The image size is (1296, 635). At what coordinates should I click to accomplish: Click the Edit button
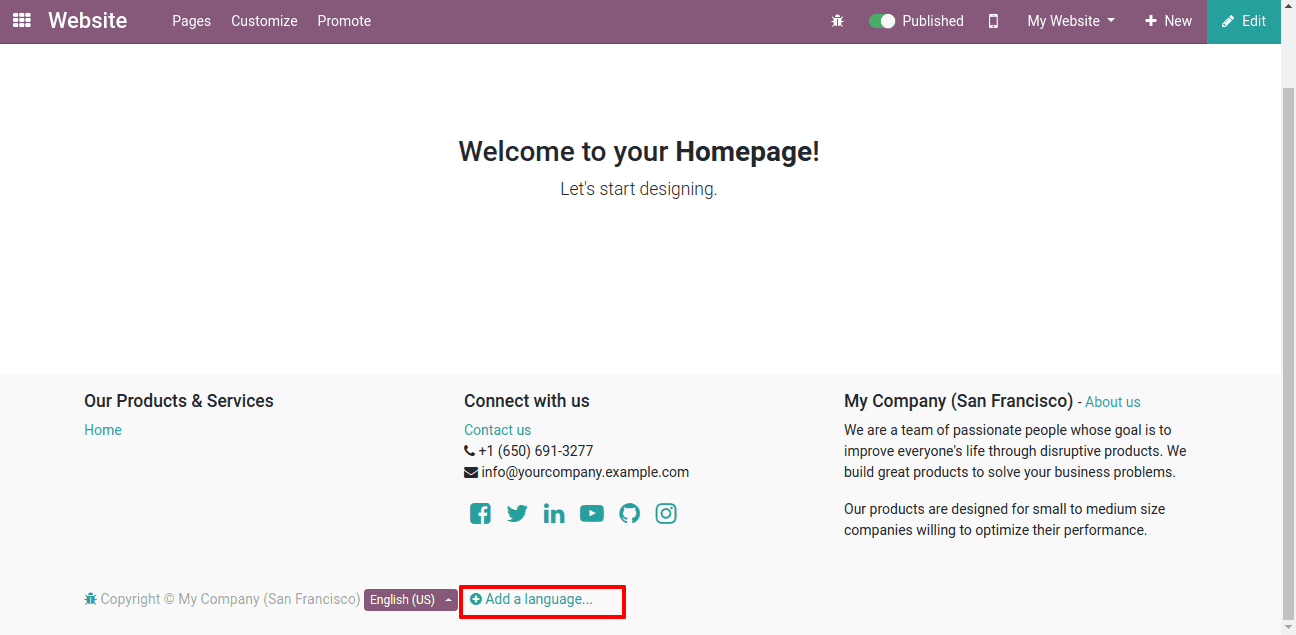point(1244,21)
